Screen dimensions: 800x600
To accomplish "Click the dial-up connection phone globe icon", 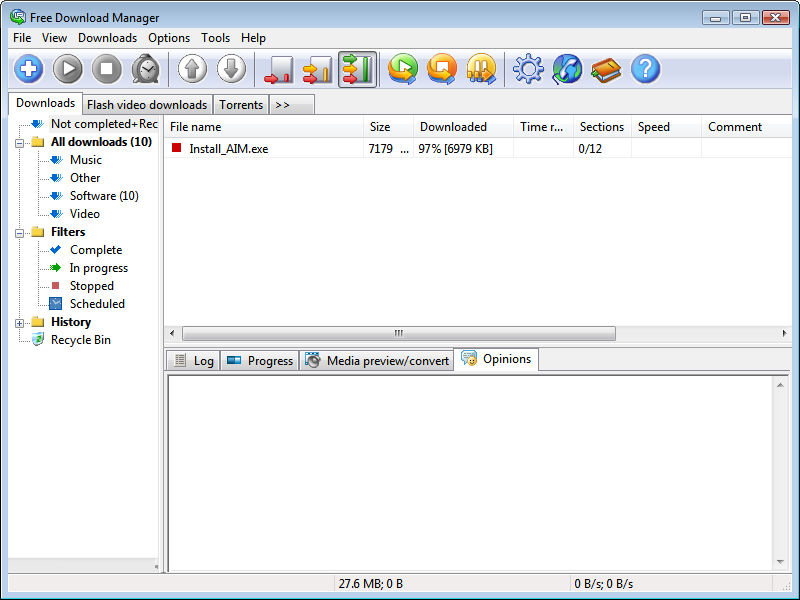I will point(567,69).
